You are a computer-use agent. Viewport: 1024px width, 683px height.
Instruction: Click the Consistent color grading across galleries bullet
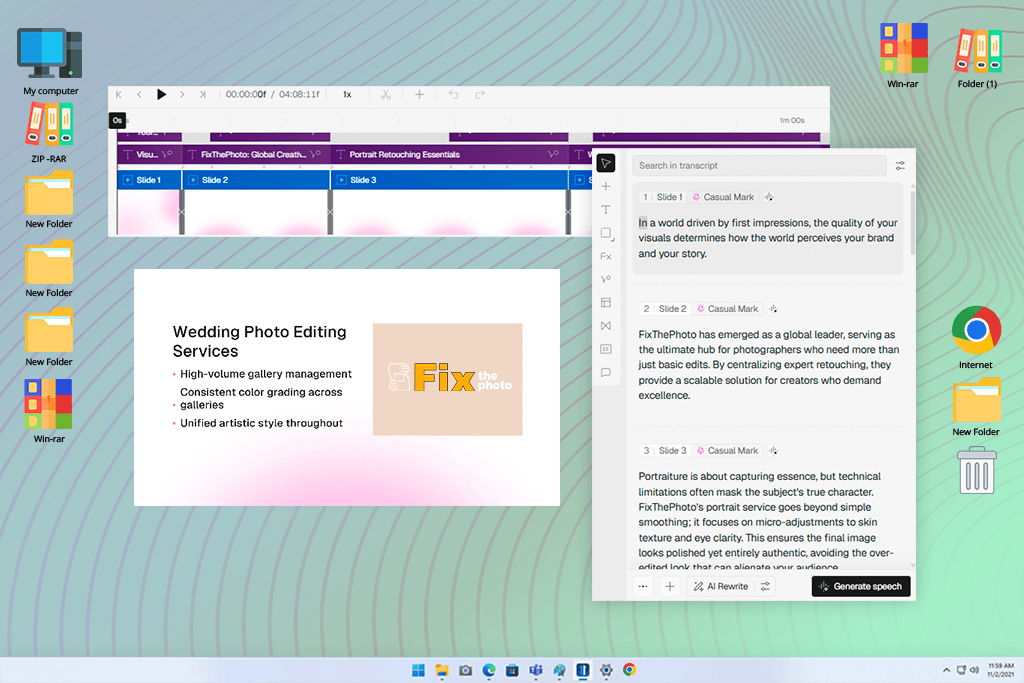pos(261,398)
